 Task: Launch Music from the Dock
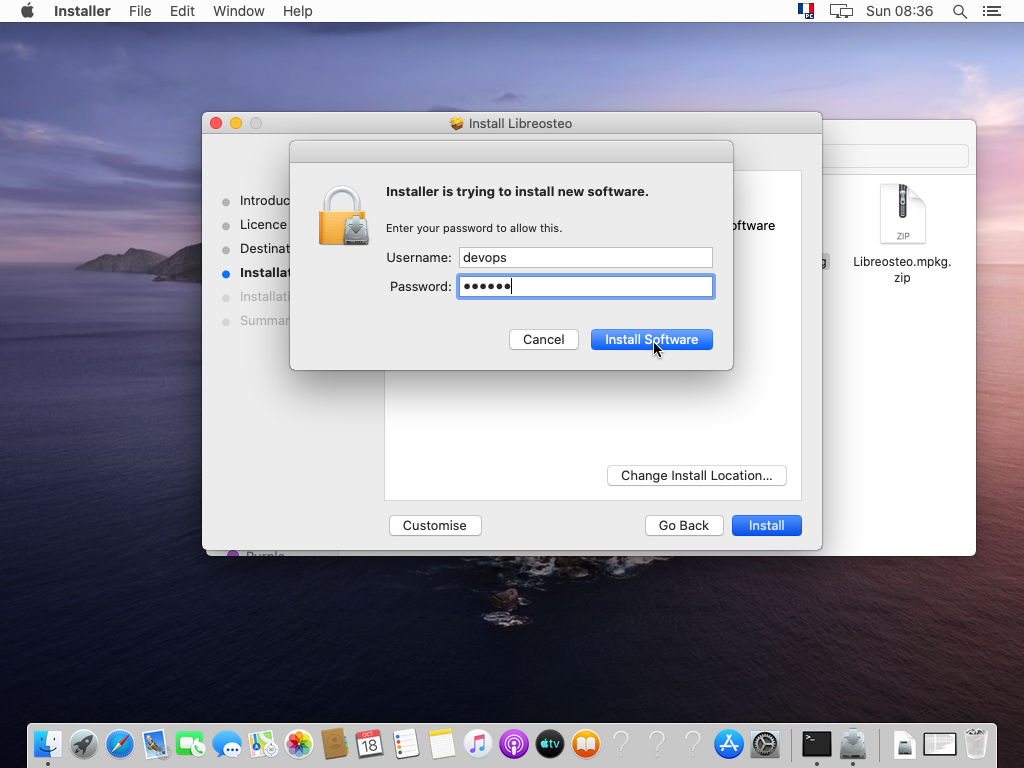coord(477,744)
